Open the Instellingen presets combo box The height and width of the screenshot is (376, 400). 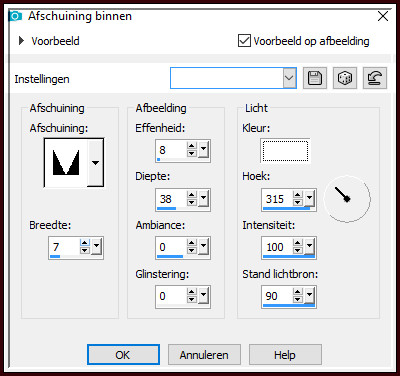point(233,78)
